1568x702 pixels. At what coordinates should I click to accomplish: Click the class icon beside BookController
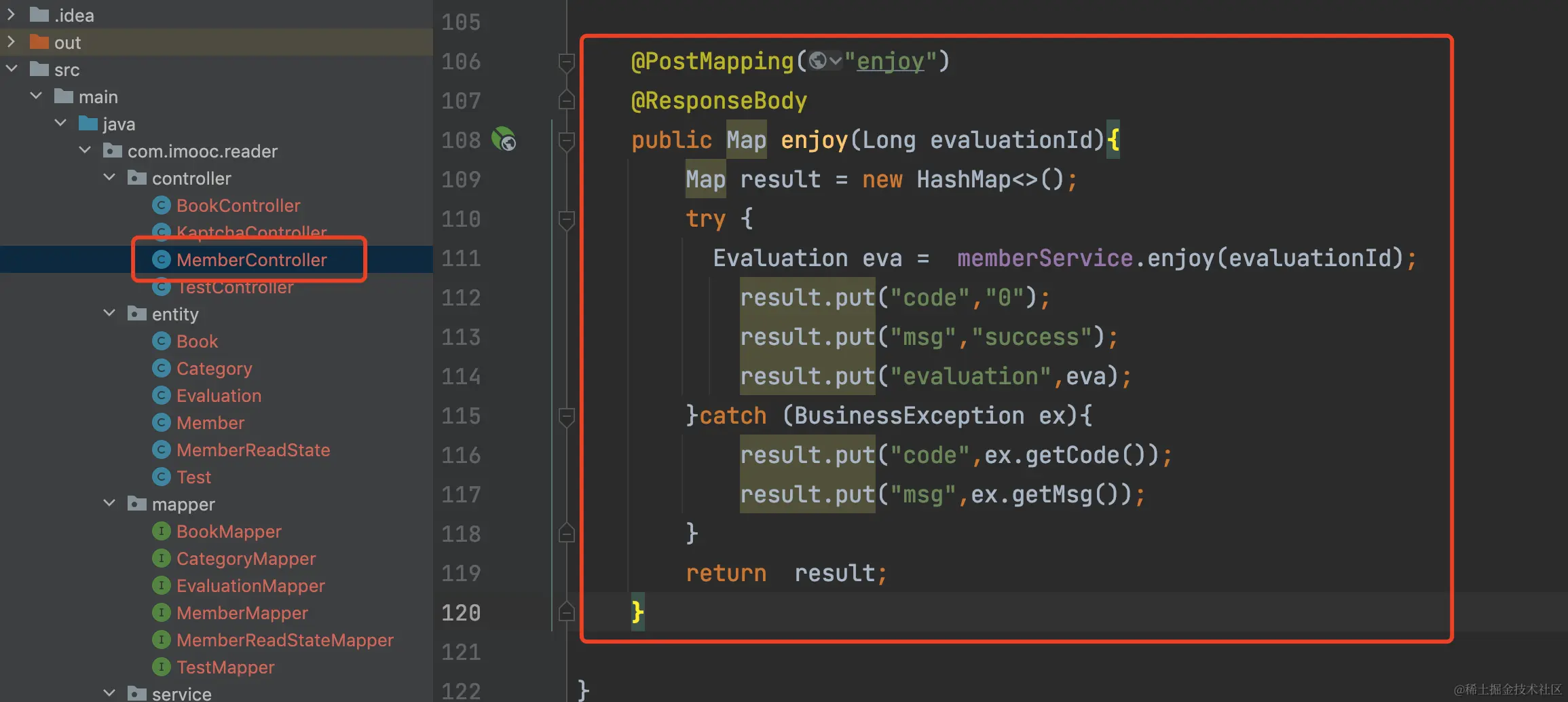[161, 205]
